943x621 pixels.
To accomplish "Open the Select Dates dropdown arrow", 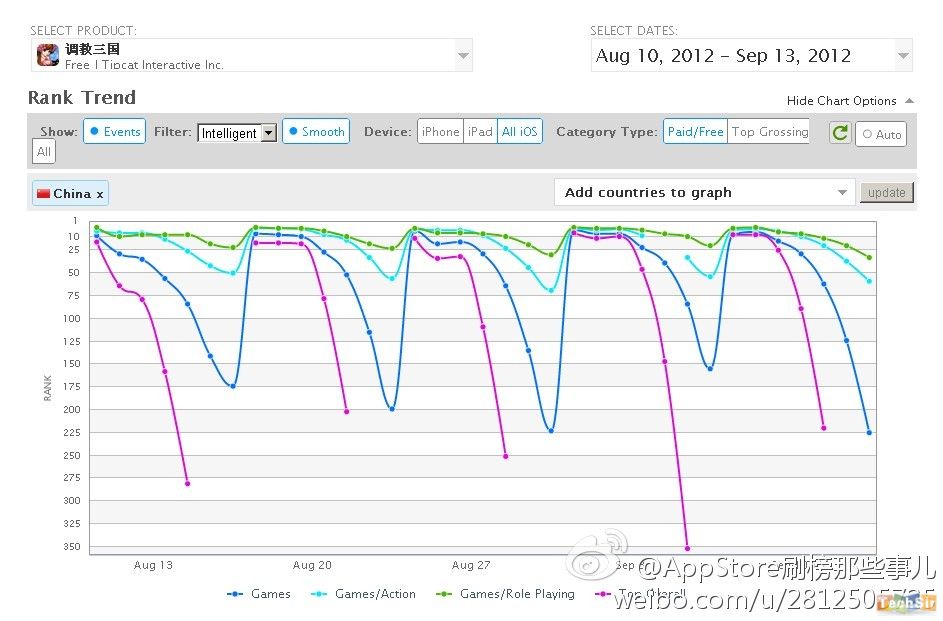I will click(x=903, y=55).
